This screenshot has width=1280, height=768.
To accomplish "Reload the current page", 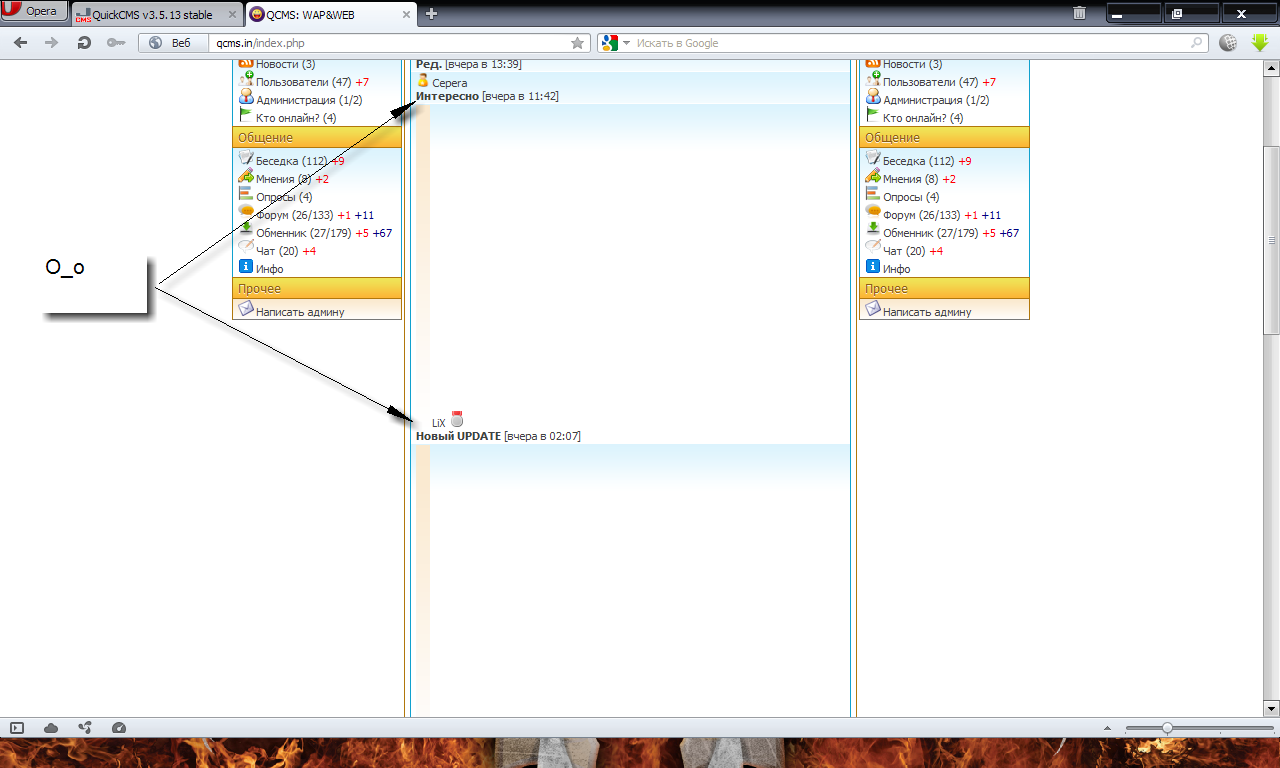I will (84, 43).
